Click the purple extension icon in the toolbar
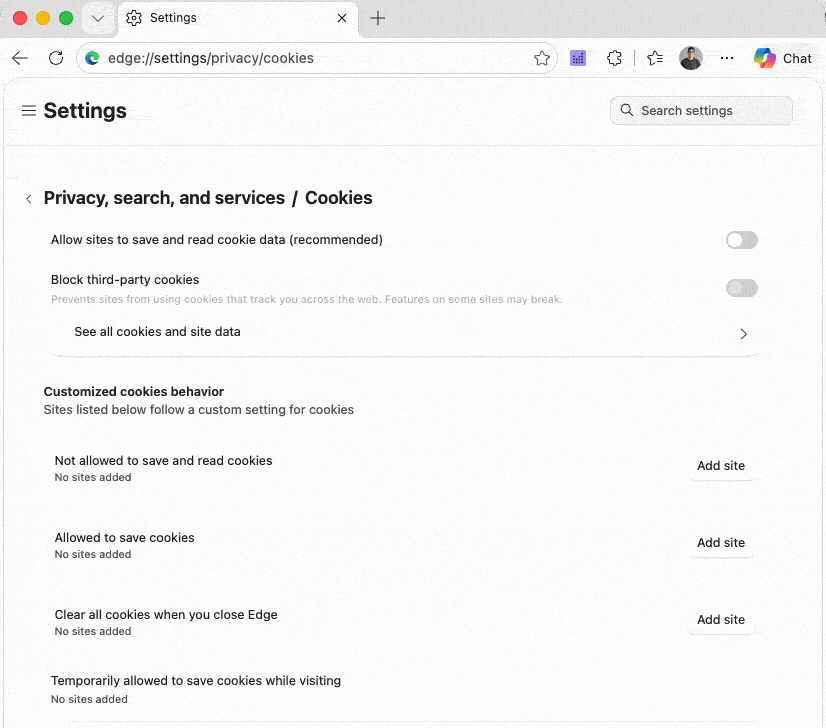The width and height of the screenshot is (826, 728). 578,58
